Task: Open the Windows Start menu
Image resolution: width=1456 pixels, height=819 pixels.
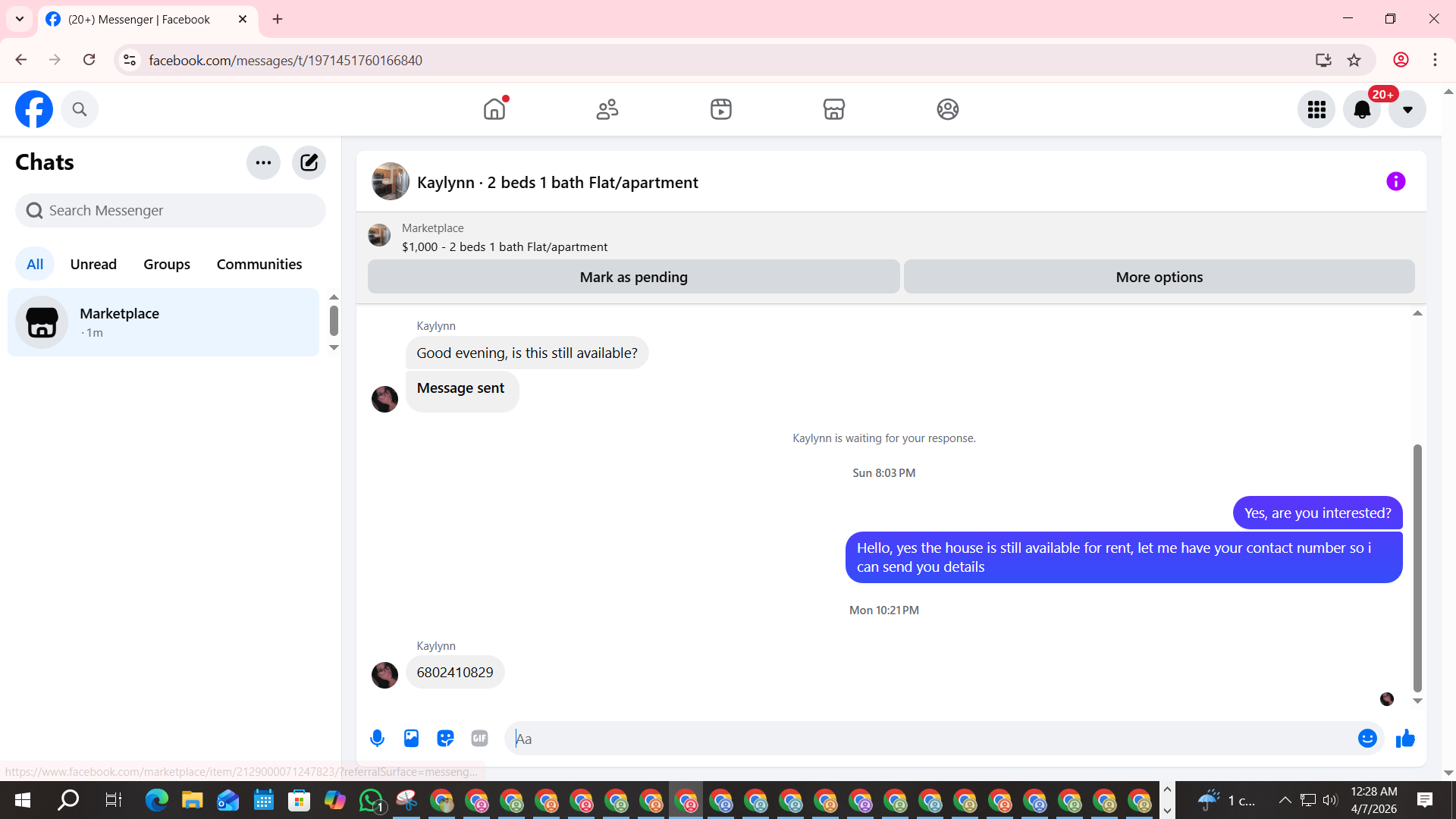Action: coord(22,800)
